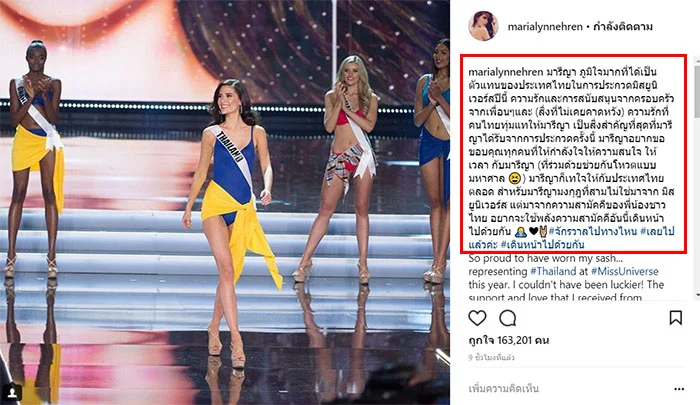This screenshot has height=405, width=700.
Task: Click marialynnehren username in caption text
Action: (506, 72)
